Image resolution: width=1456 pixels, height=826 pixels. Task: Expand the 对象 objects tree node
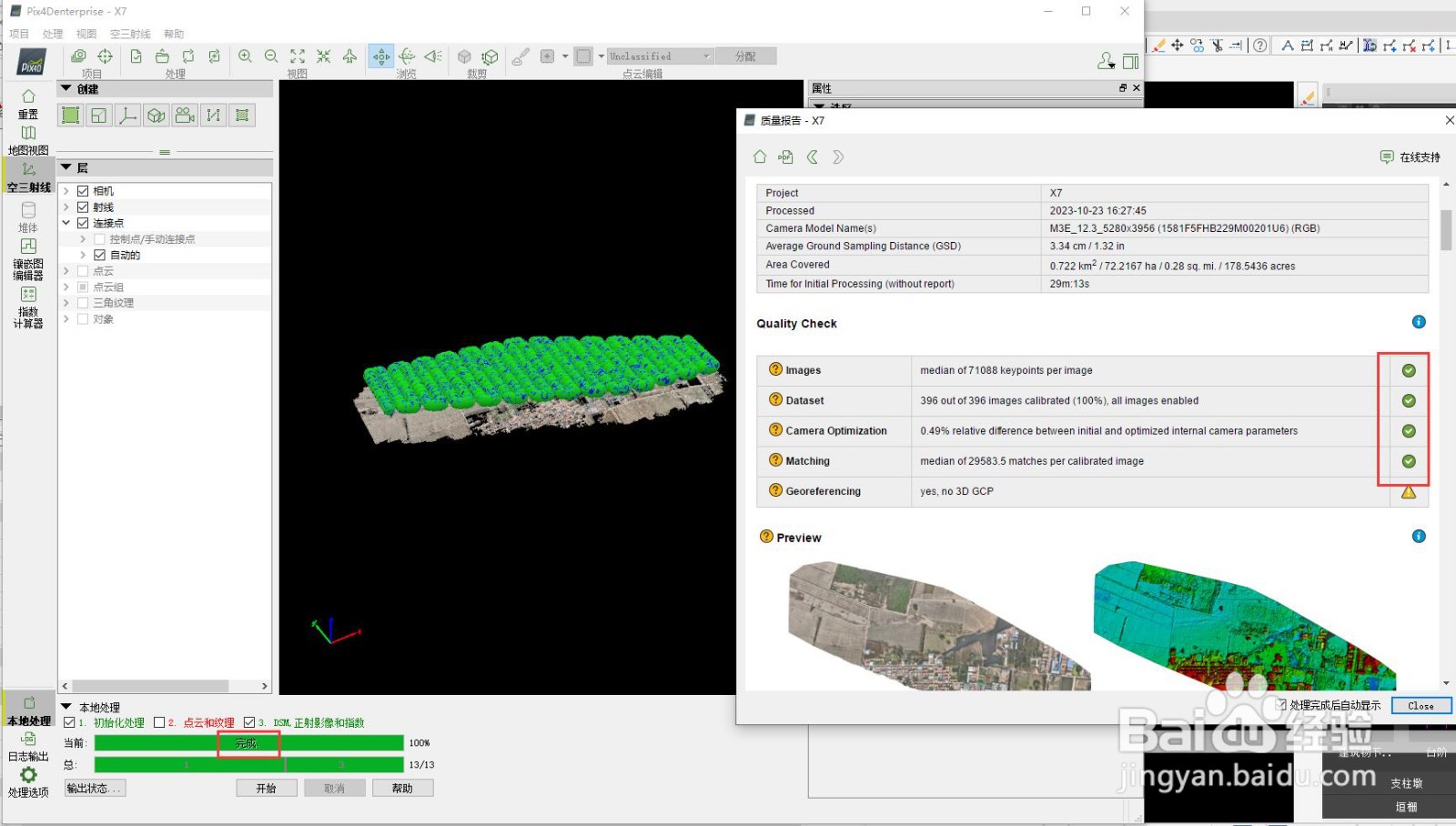tap(66, 319)
